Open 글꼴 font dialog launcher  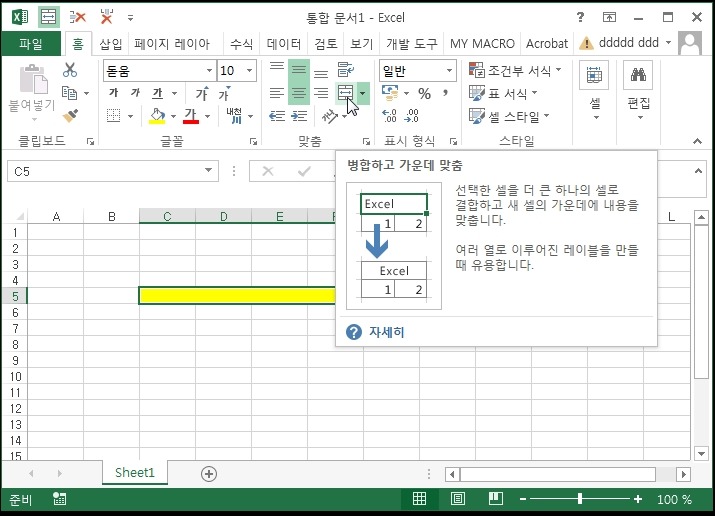[x=254, y=141]
